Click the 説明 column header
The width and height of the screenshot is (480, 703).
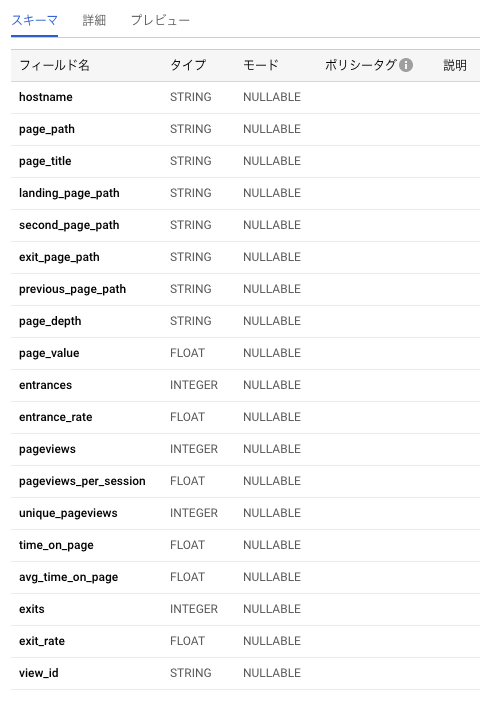(455, 65)
